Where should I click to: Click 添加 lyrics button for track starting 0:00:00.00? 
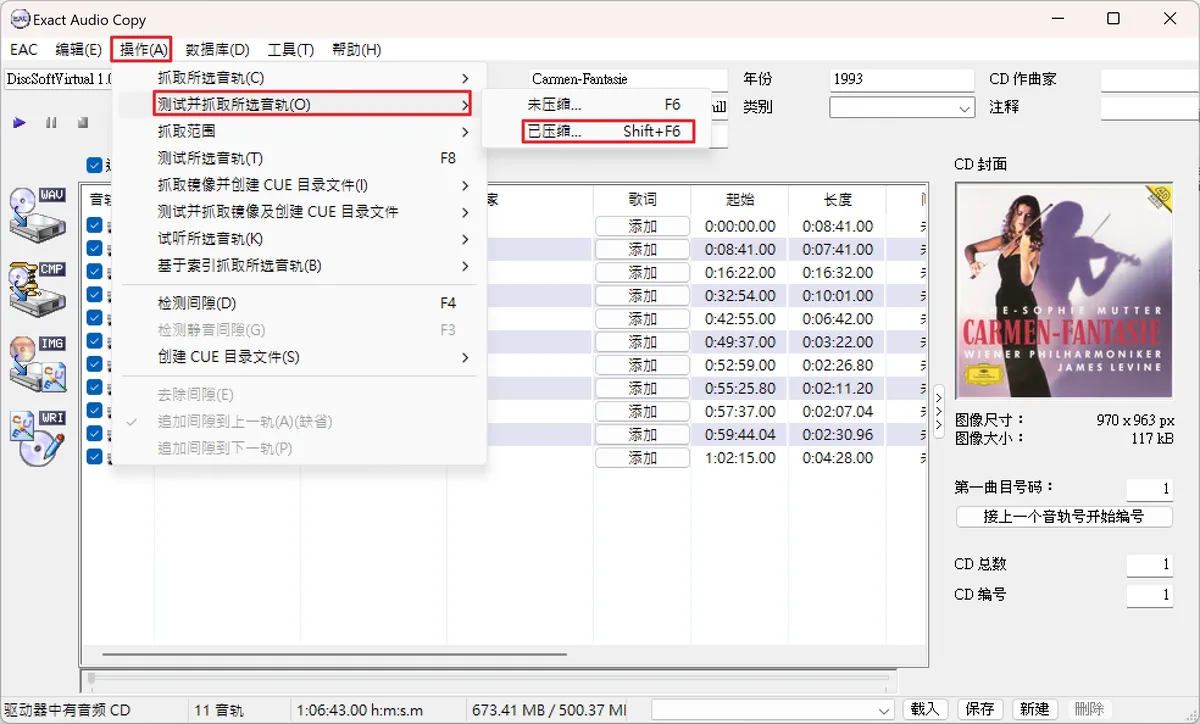(x=642, y=226)
